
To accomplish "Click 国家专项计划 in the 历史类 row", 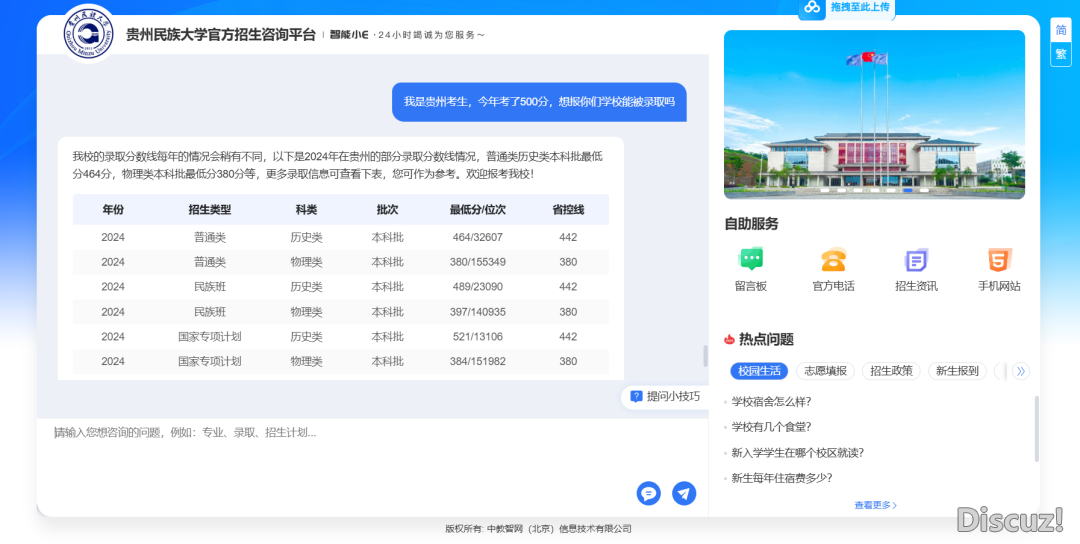I will click(210, 337).
